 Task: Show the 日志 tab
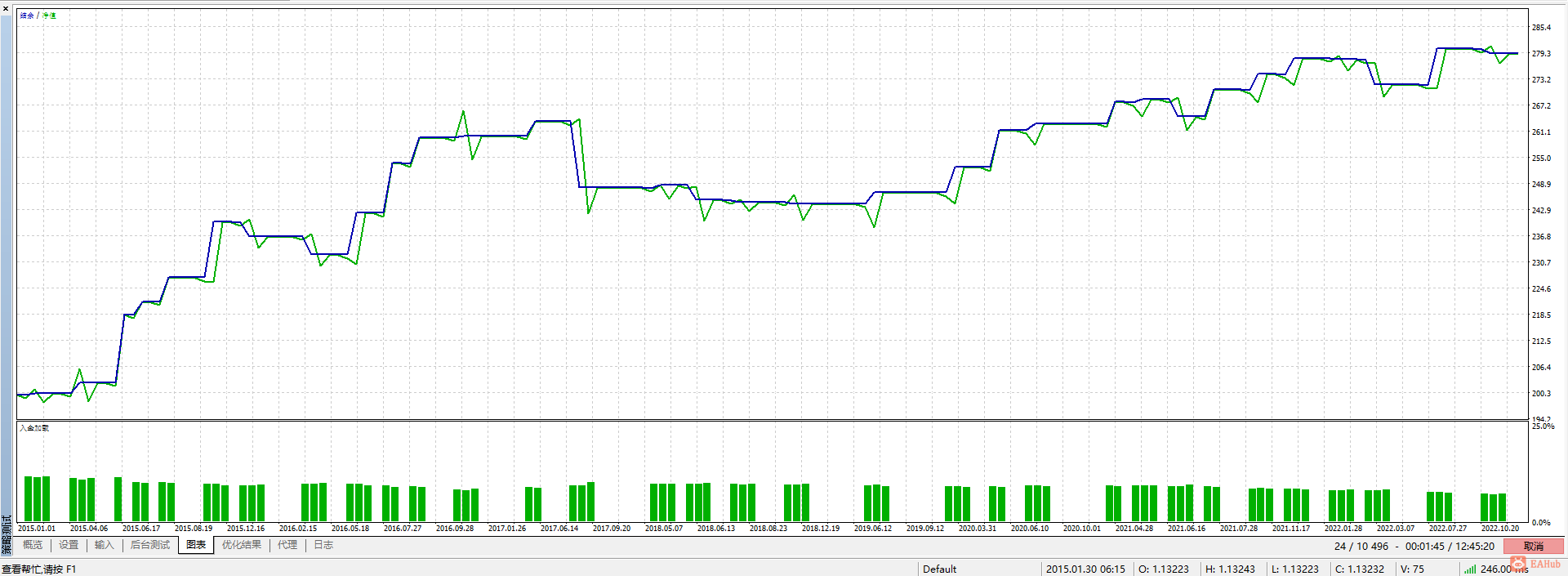[x=323, y=545]
